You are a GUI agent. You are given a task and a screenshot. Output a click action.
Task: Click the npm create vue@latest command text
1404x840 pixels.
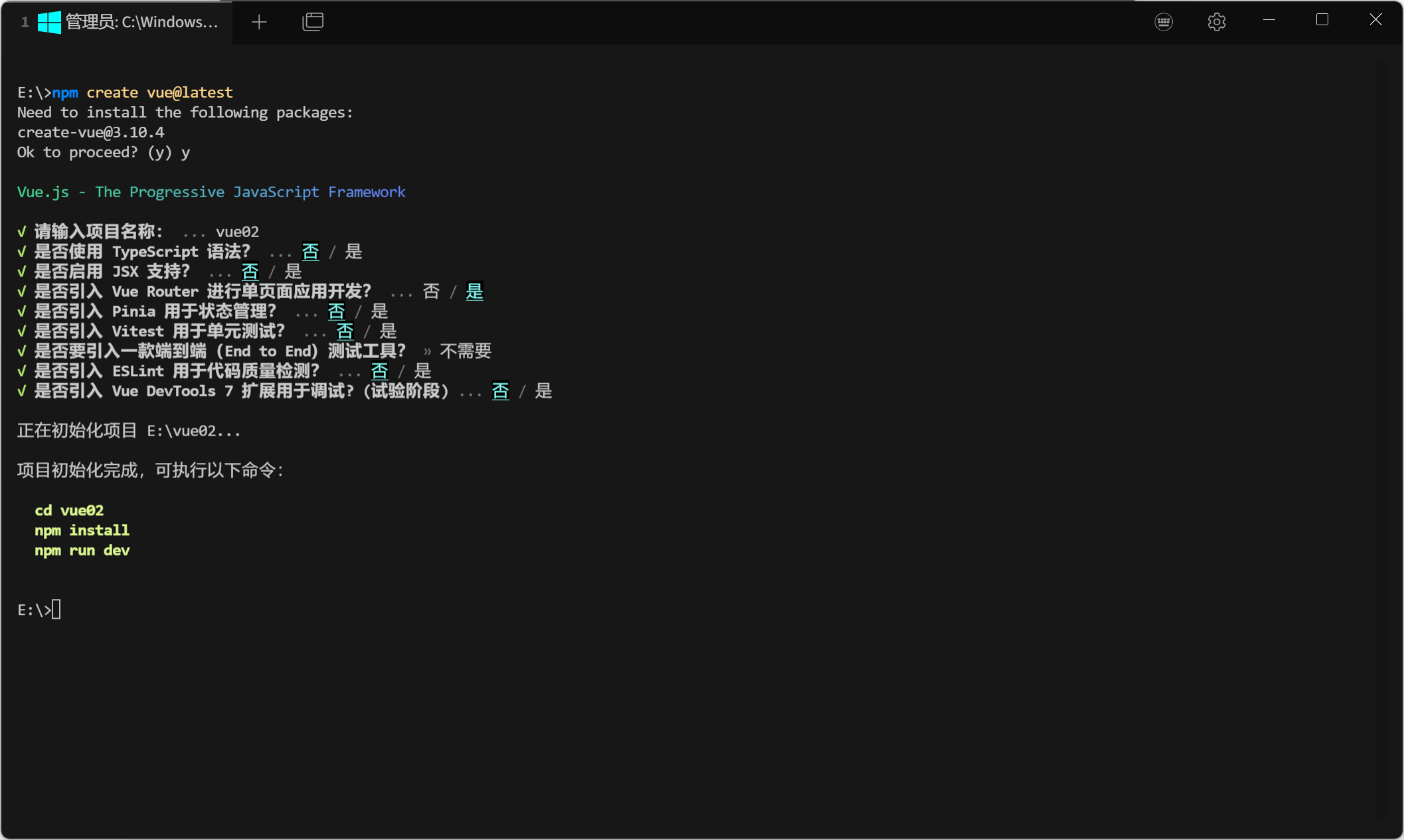tap(143, 92)
